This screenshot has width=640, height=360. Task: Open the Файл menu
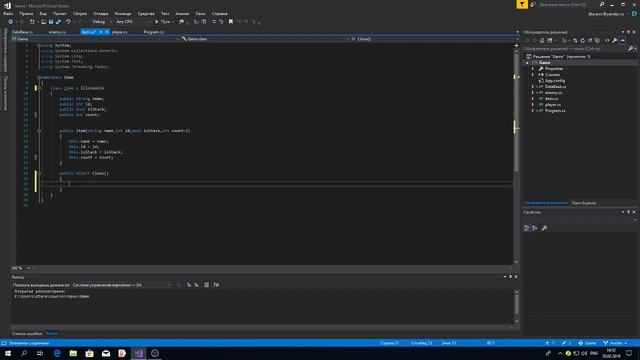tap(8, 13)
